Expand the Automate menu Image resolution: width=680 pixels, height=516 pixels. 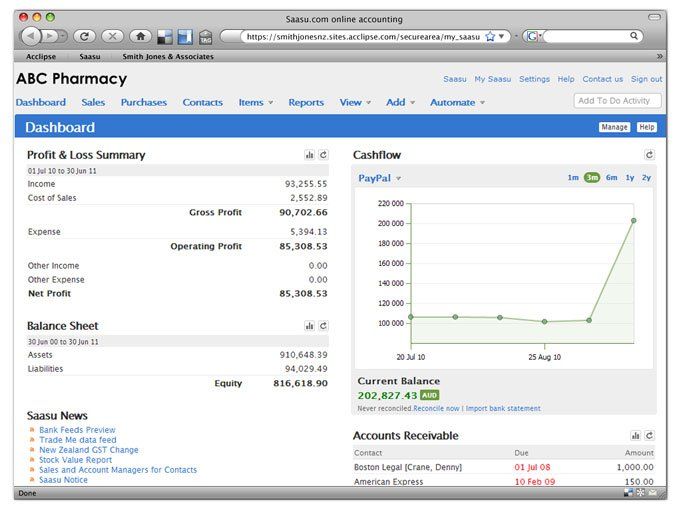457,102
